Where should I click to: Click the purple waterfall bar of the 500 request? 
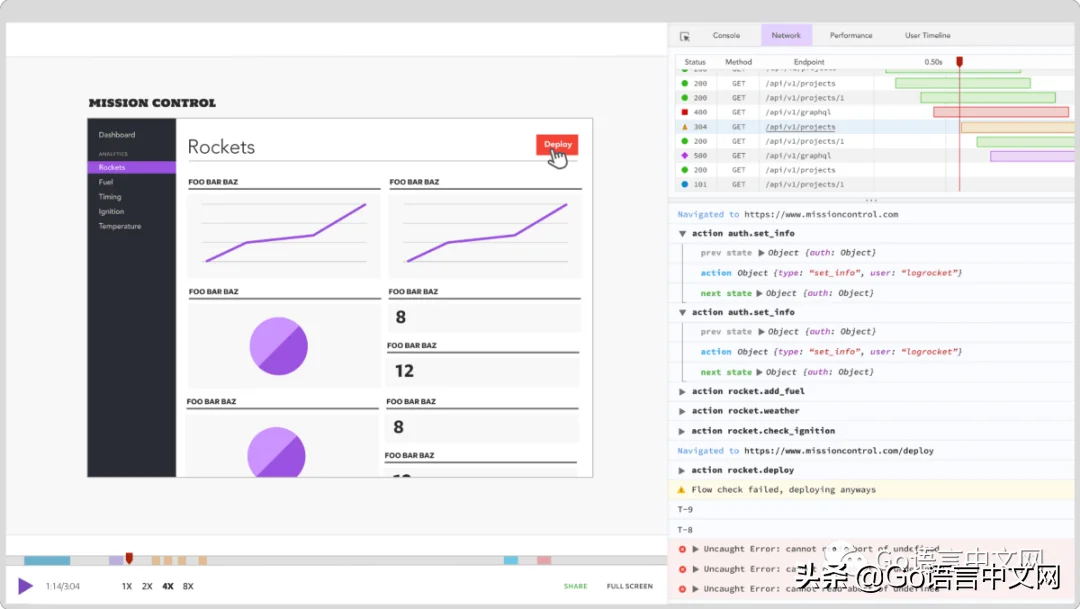[1032, 156]
